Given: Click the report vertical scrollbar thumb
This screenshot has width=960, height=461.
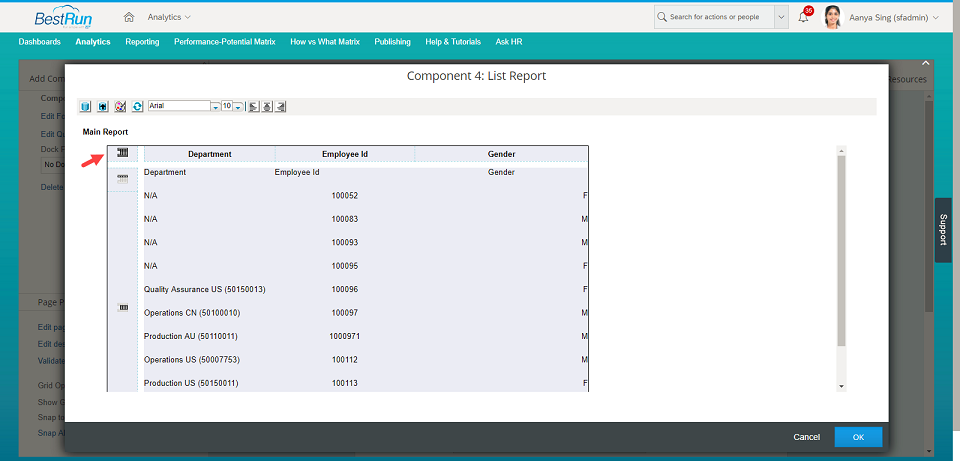Looking at the screenshot, I should 841,251.
